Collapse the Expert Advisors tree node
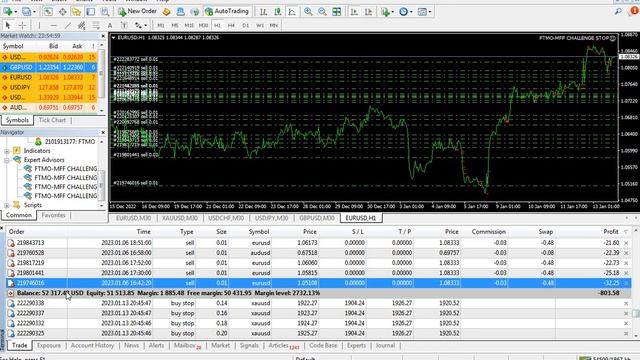Image resolution: width=640 pixels, height=360 pixels. point(7,160)
